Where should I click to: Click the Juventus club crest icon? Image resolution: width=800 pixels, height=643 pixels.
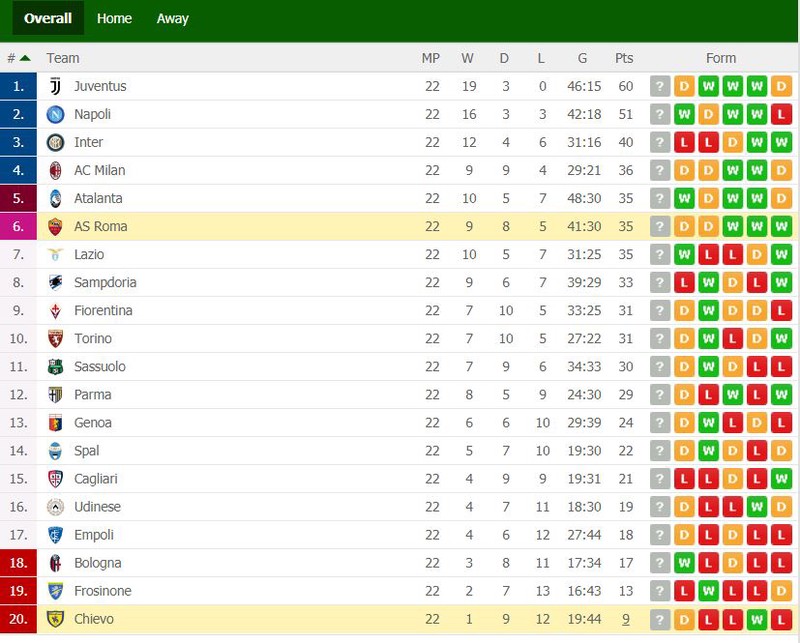pos(56,86)
